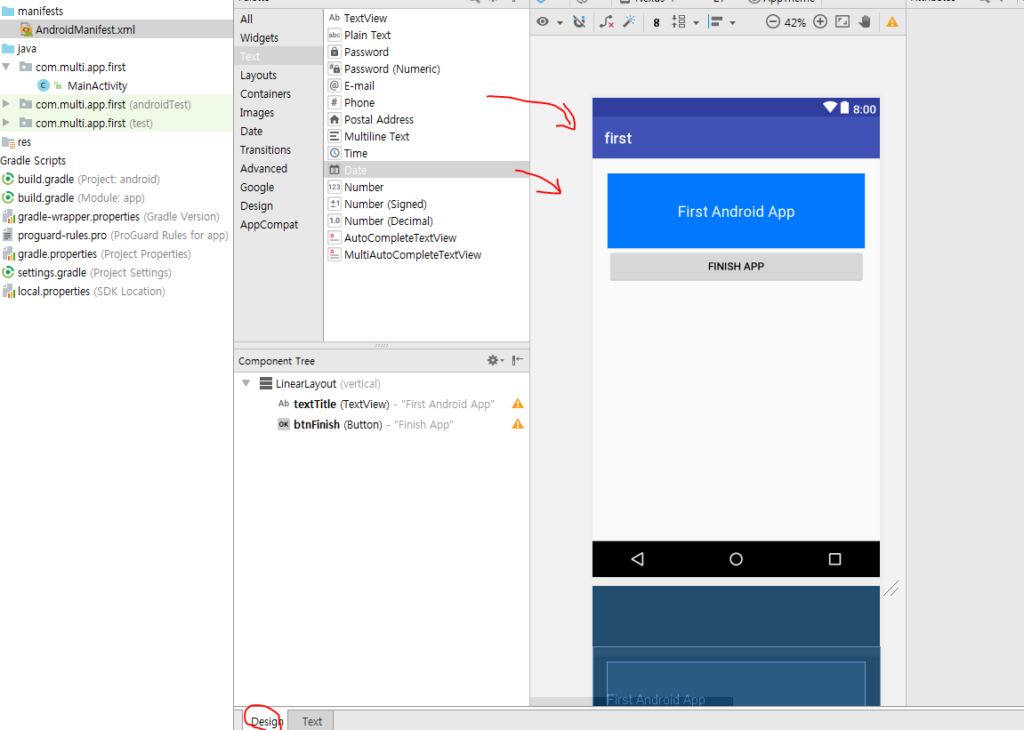1024x730 pixels.
Task: Select the Design tab
Action: 266,721
